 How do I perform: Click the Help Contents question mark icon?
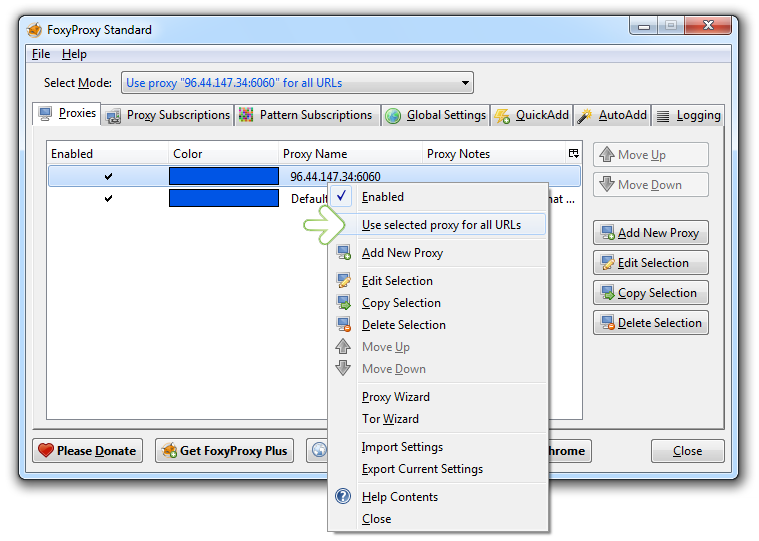pos(343,496)
